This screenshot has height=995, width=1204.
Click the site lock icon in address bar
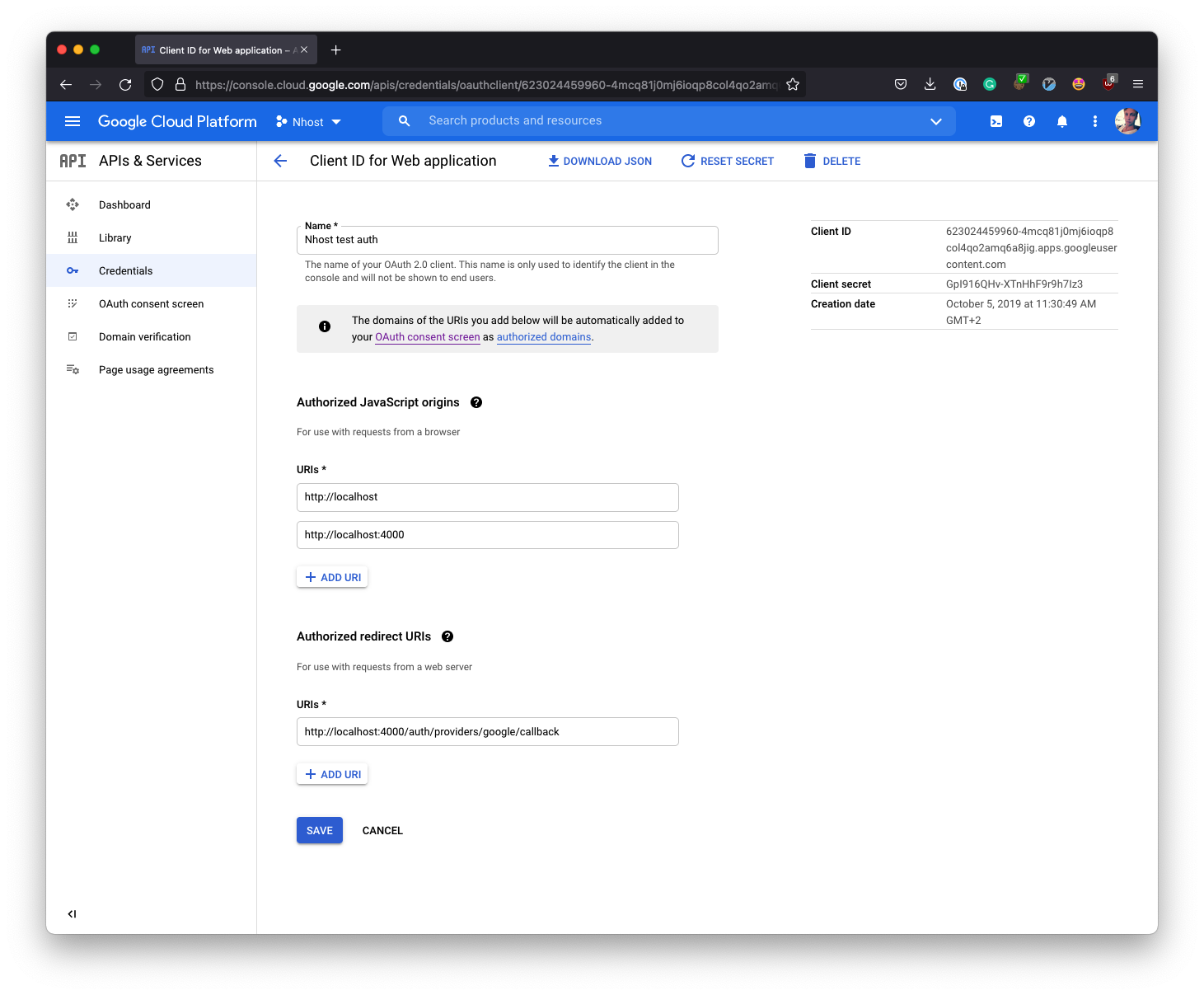tap(180, 84)
